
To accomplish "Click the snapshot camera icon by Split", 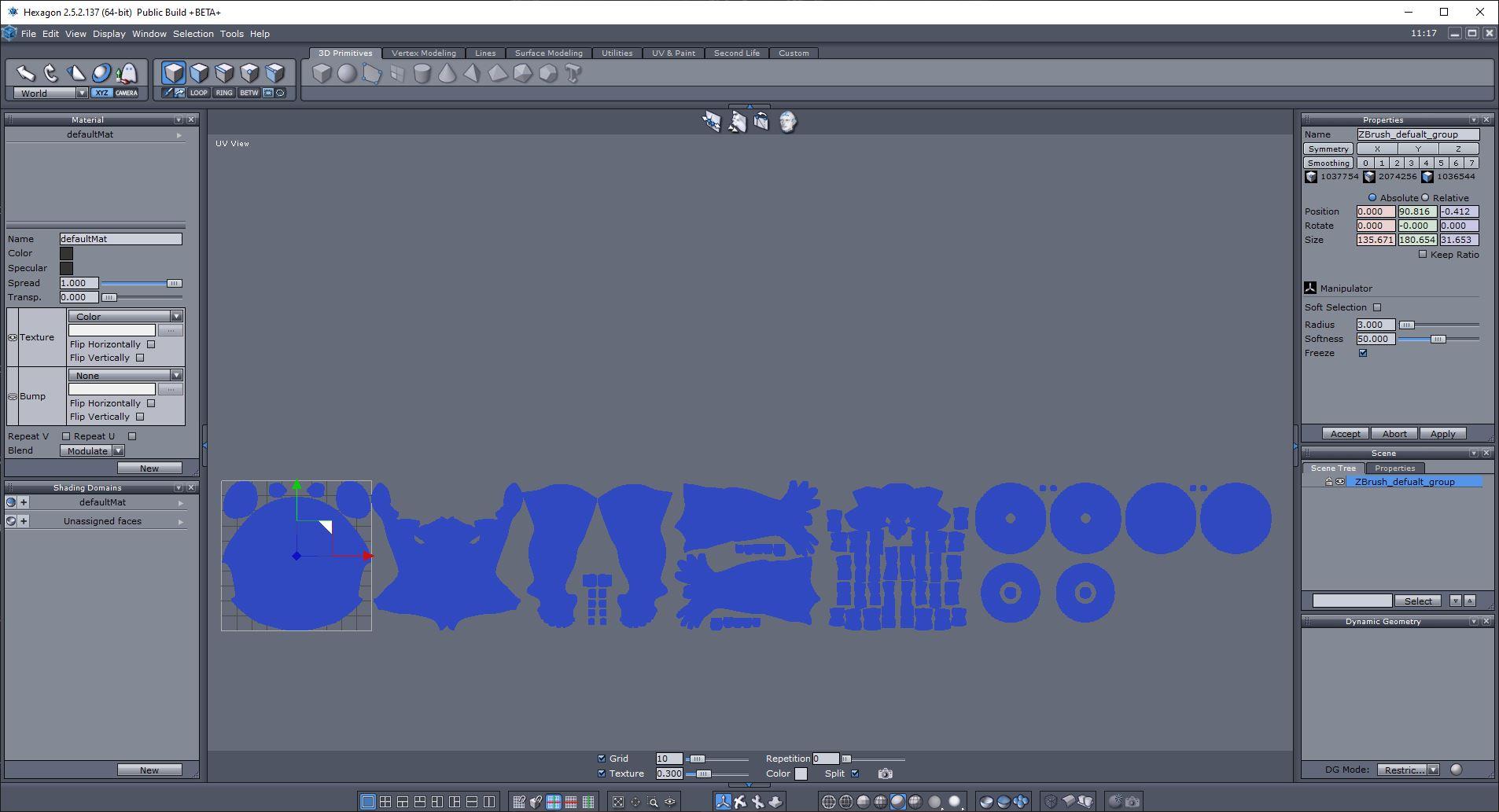I will tap(885, 773).
